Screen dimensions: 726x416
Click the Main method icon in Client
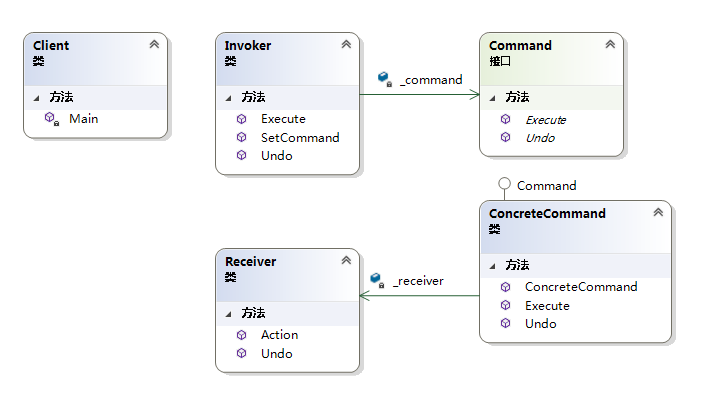(x=51, y=118)
